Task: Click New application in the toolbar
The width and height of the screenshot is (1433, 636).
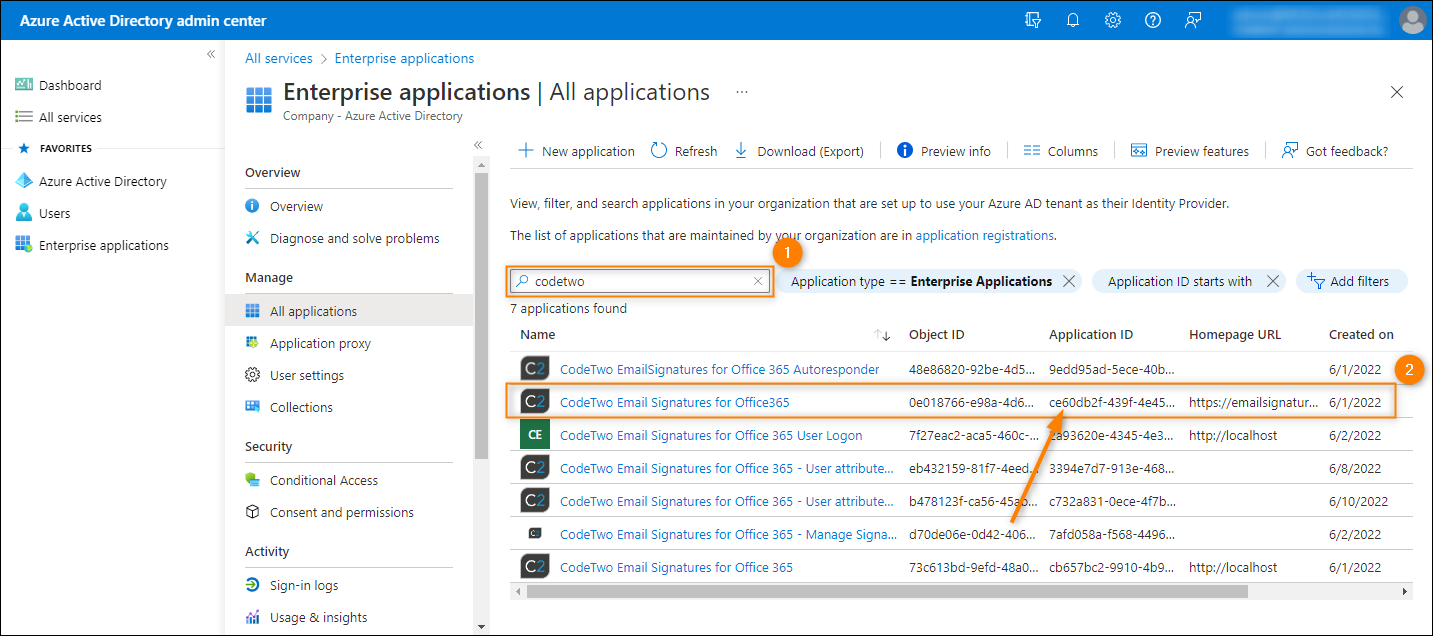Action: point(576,151)
